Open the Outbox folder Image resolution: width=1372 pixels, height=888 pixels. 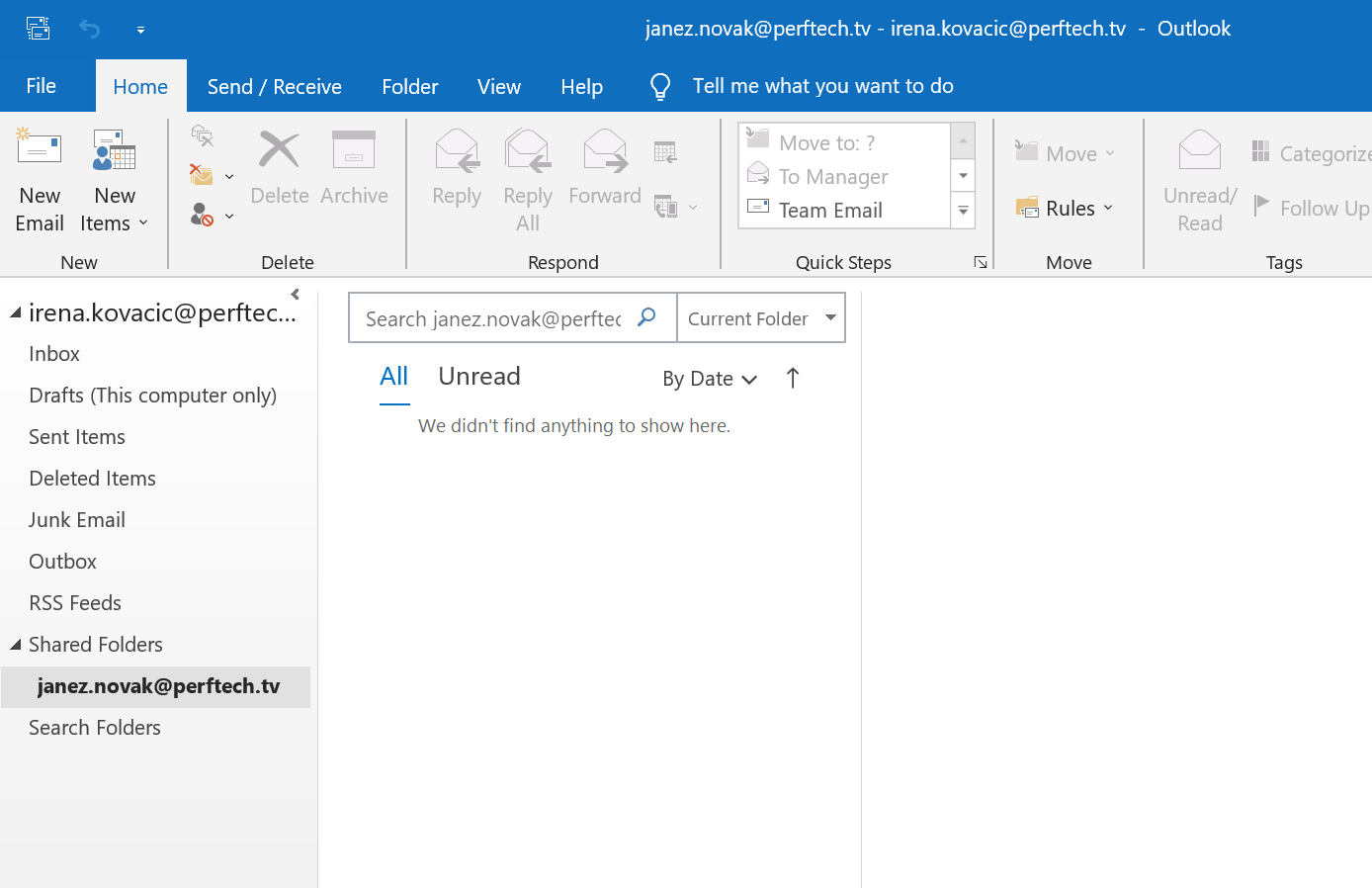click(x=63, y=562)
